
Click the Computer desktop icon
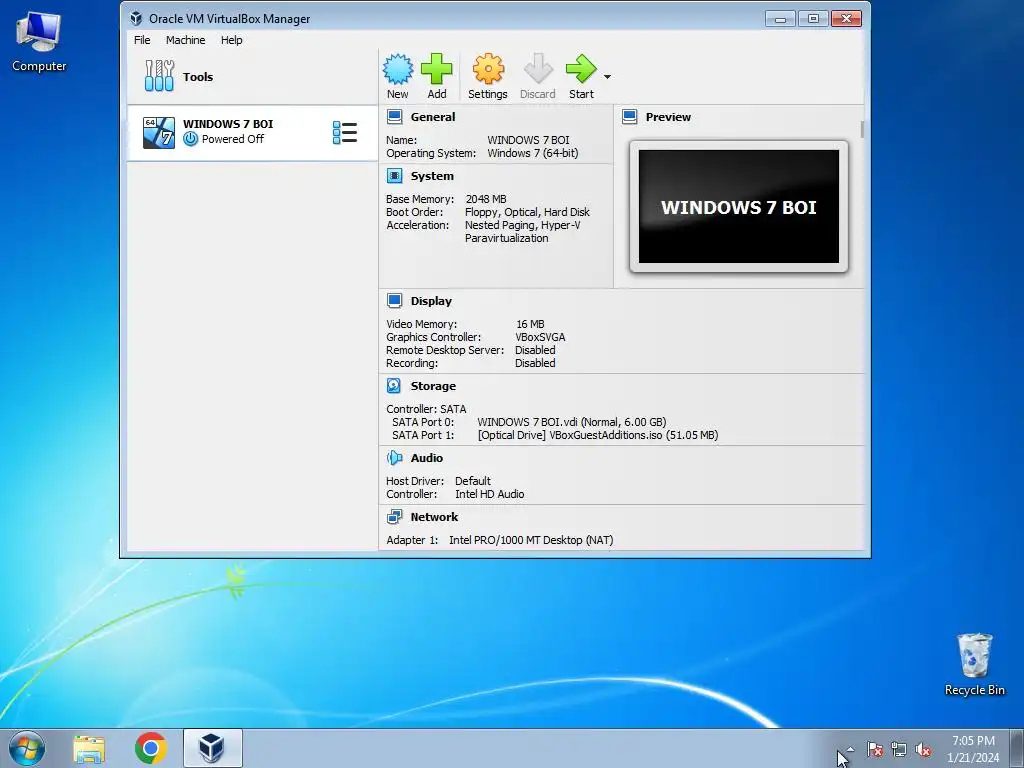tap(39, 41)
